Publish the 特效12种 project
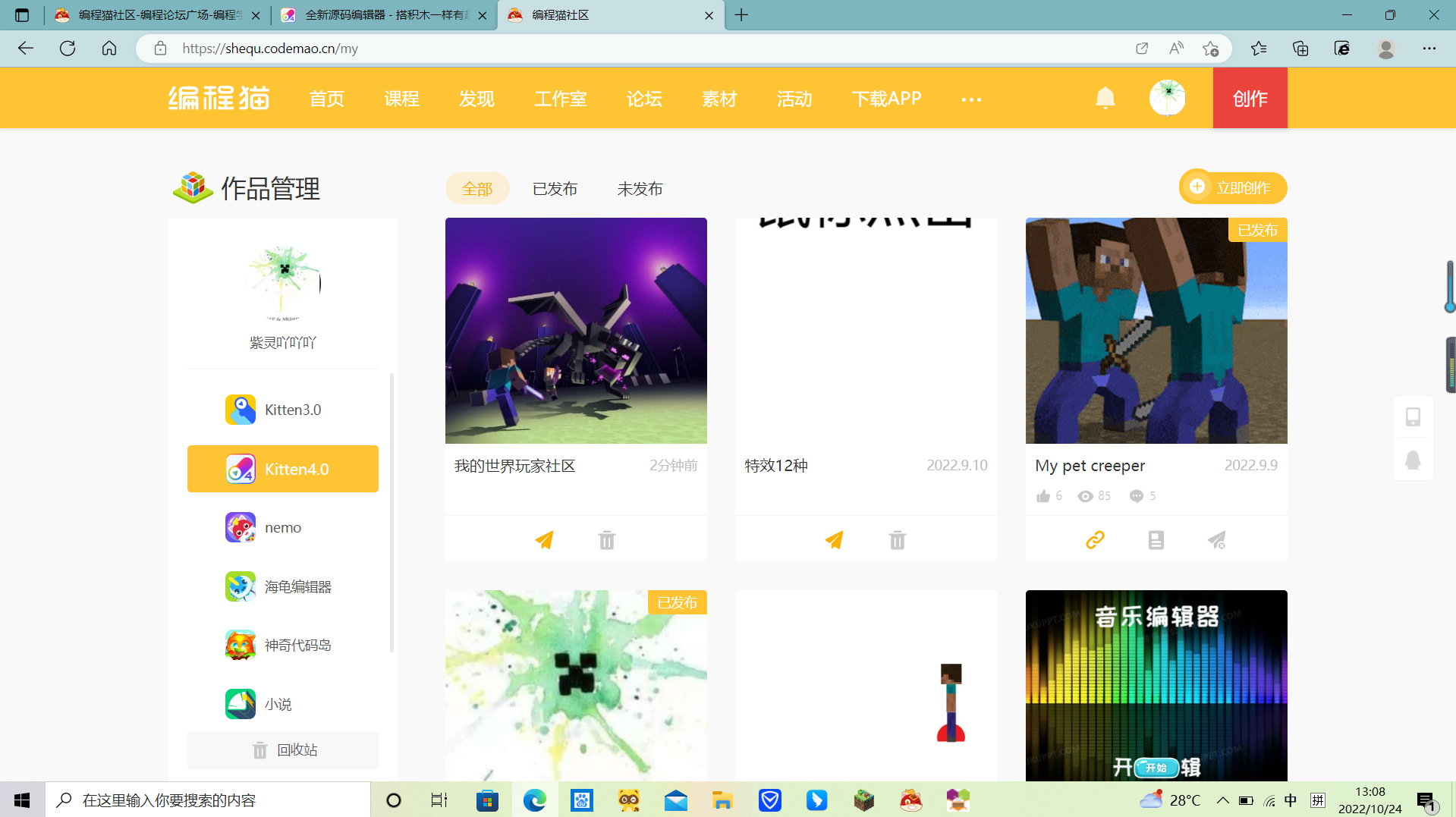Image resolution: width=1456 pixels, height=817 pixels. click(x=834, y=540)
